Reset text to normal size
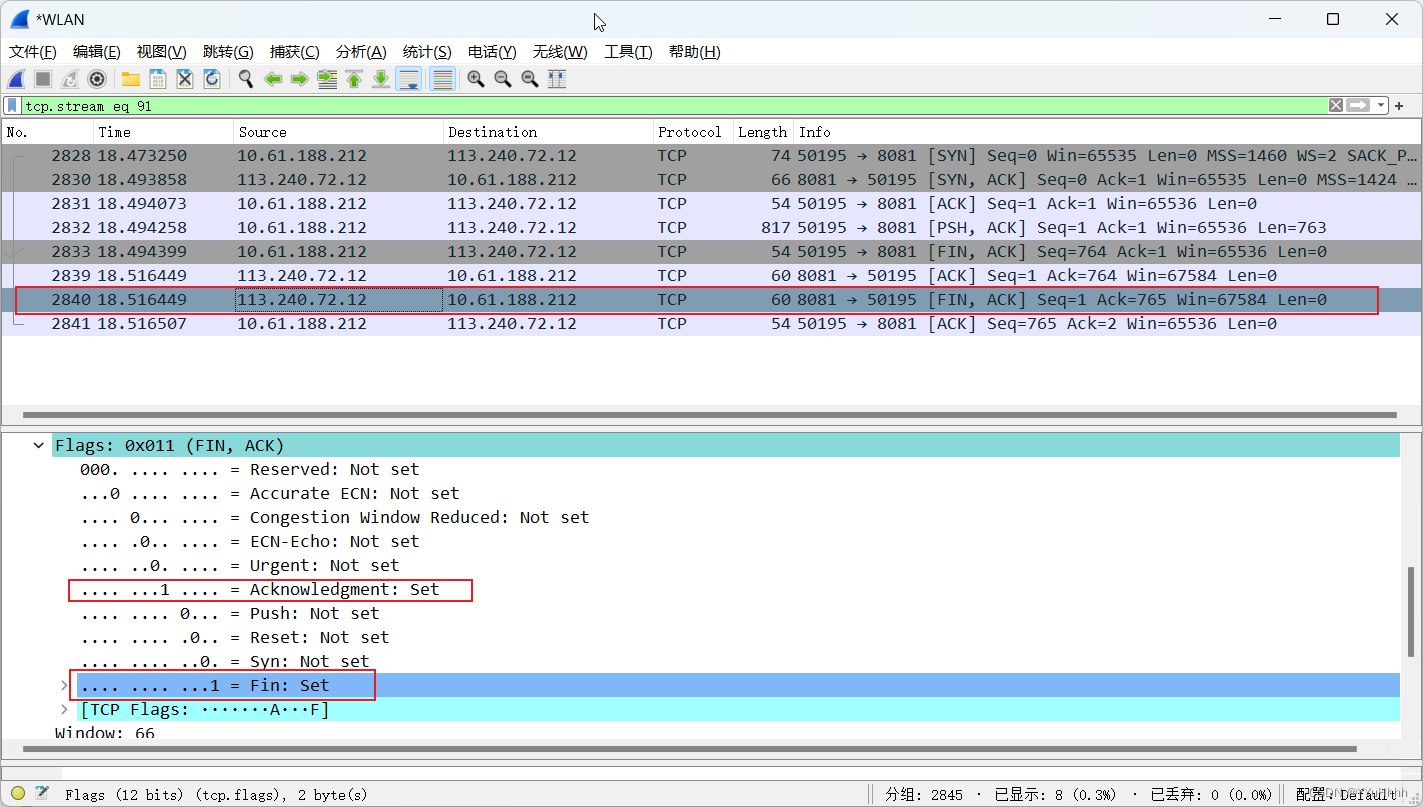The width and height of the screenshot is (1423, 807). click(x=530, y=79)
